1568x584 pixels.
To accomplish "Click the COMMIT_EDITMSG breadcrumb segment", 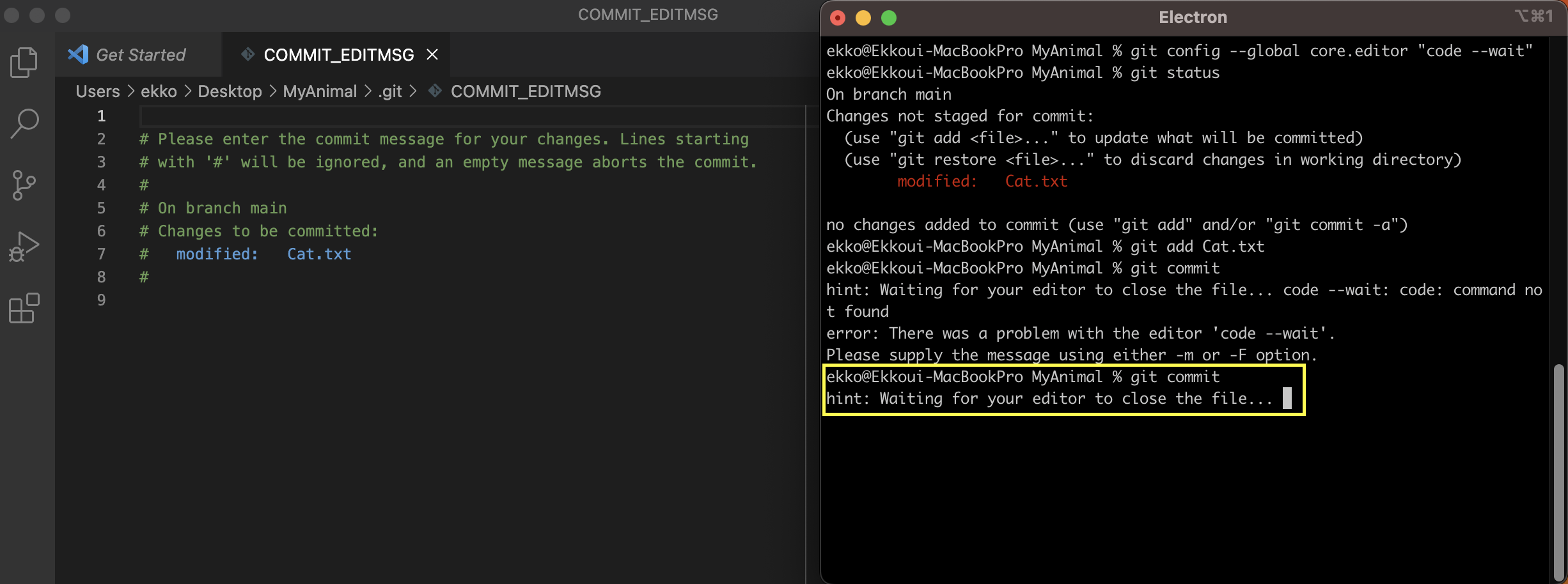I will (526, 91).
